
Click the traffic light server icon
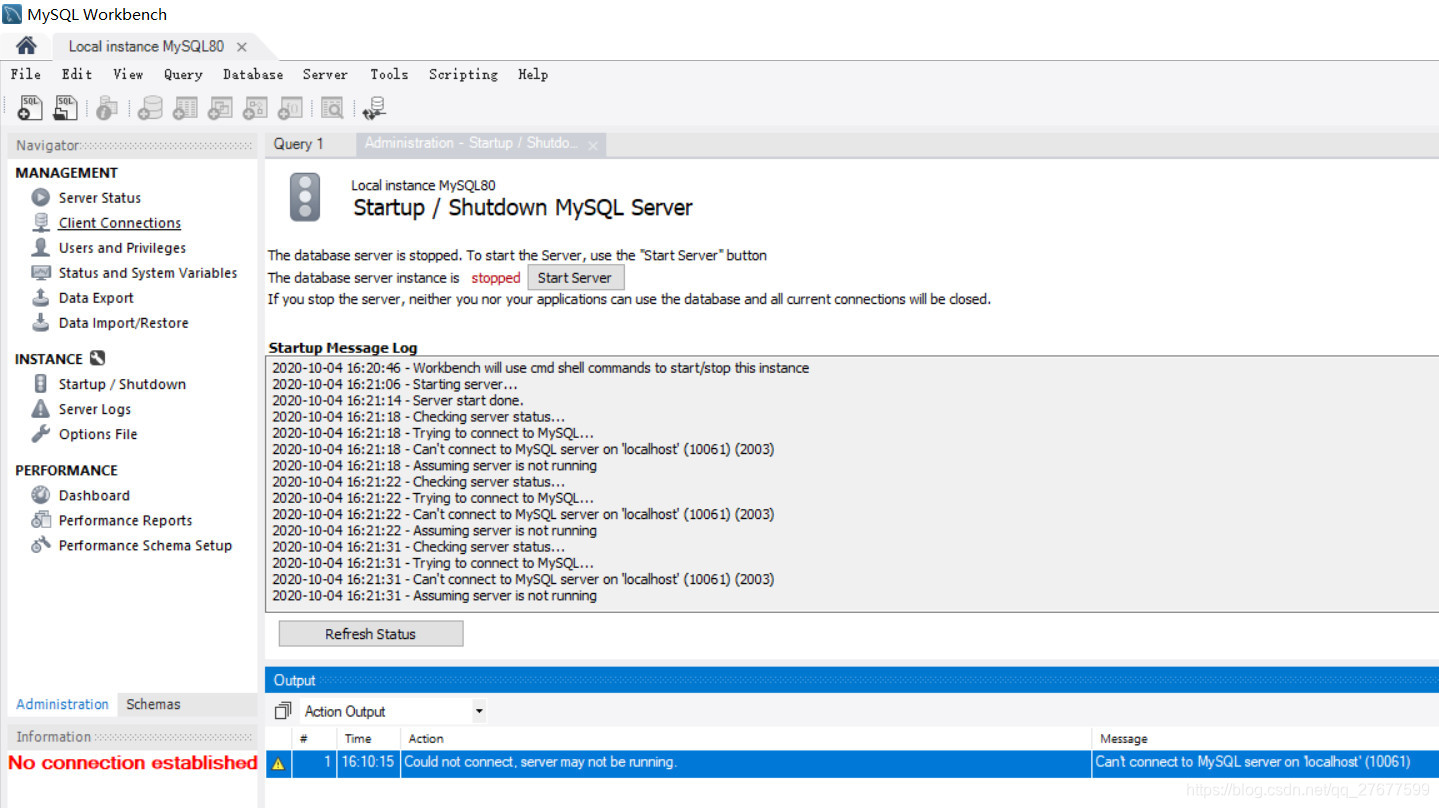[x=305, y=197]
